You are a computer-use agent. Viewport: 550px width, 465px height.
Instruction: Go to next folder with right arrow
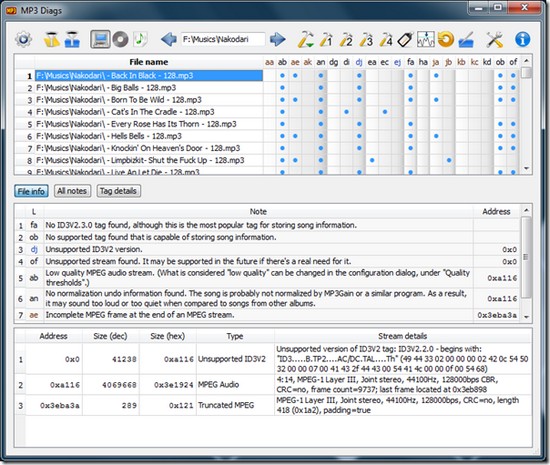click(278, 39)
